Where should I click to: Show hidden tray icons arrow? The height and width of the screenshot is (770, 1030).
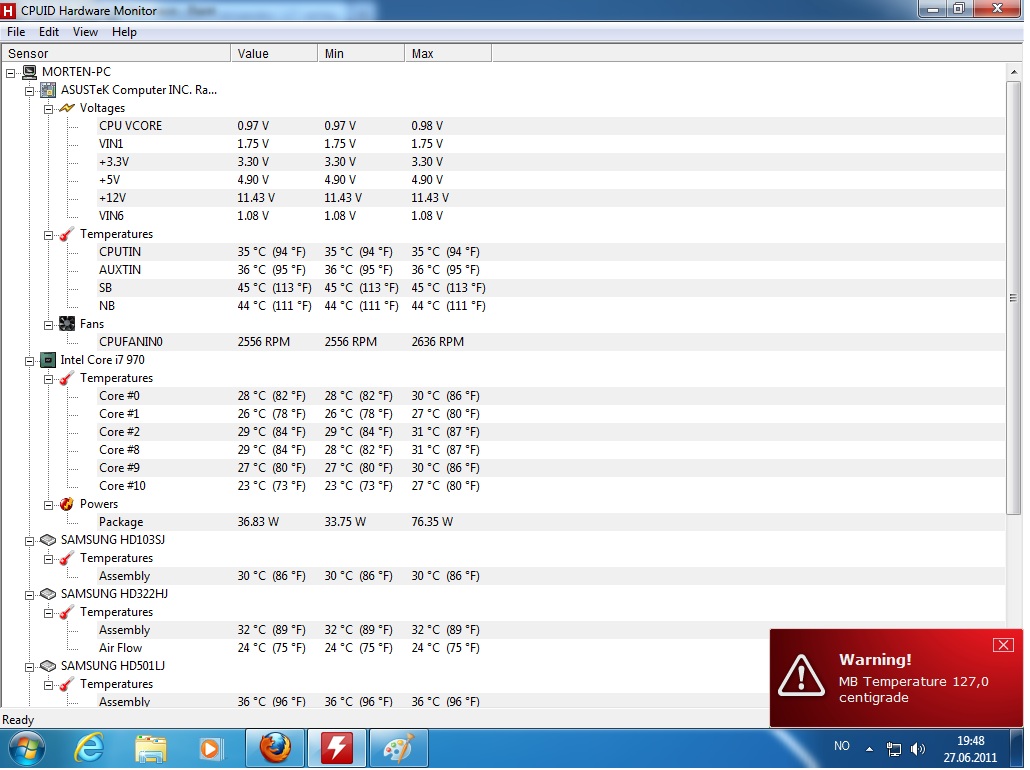(x=869, y=749)
